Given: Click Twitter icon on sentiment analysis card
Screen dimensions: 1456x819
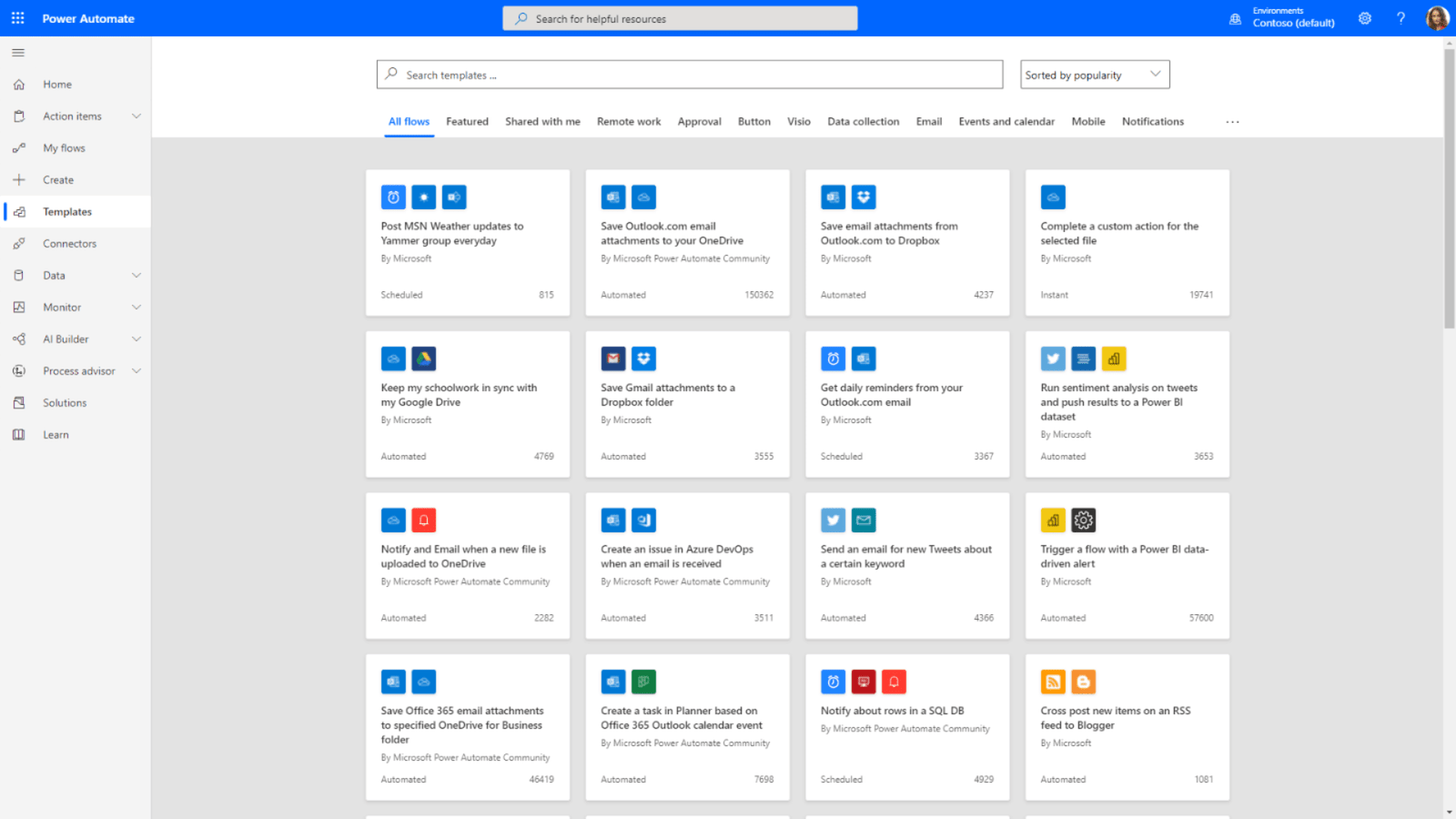Looking at the screenshot, I should click(1053, 359).
